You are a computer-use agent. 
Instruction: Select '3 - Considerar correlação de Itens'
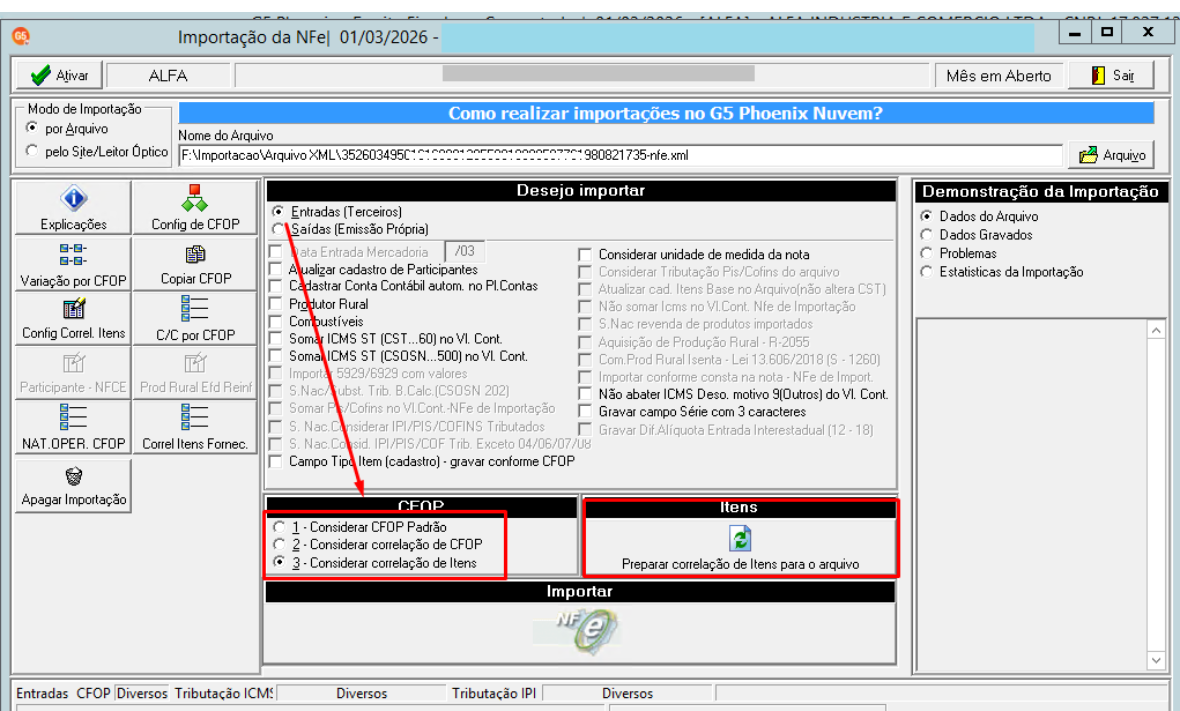[279, 562]
